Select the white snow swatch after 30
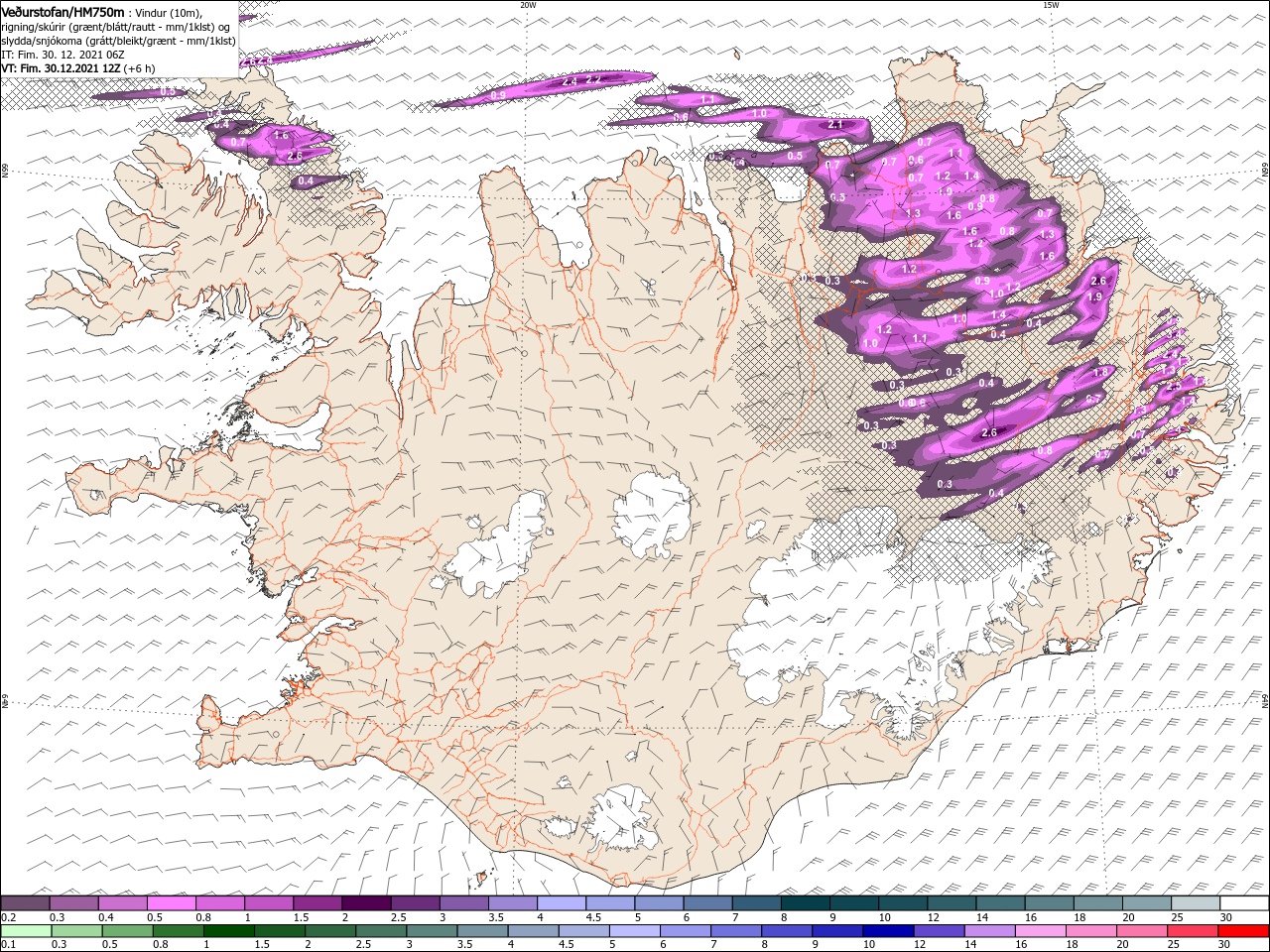Viewport: 1270px width, 952px height. point(1244,903)
